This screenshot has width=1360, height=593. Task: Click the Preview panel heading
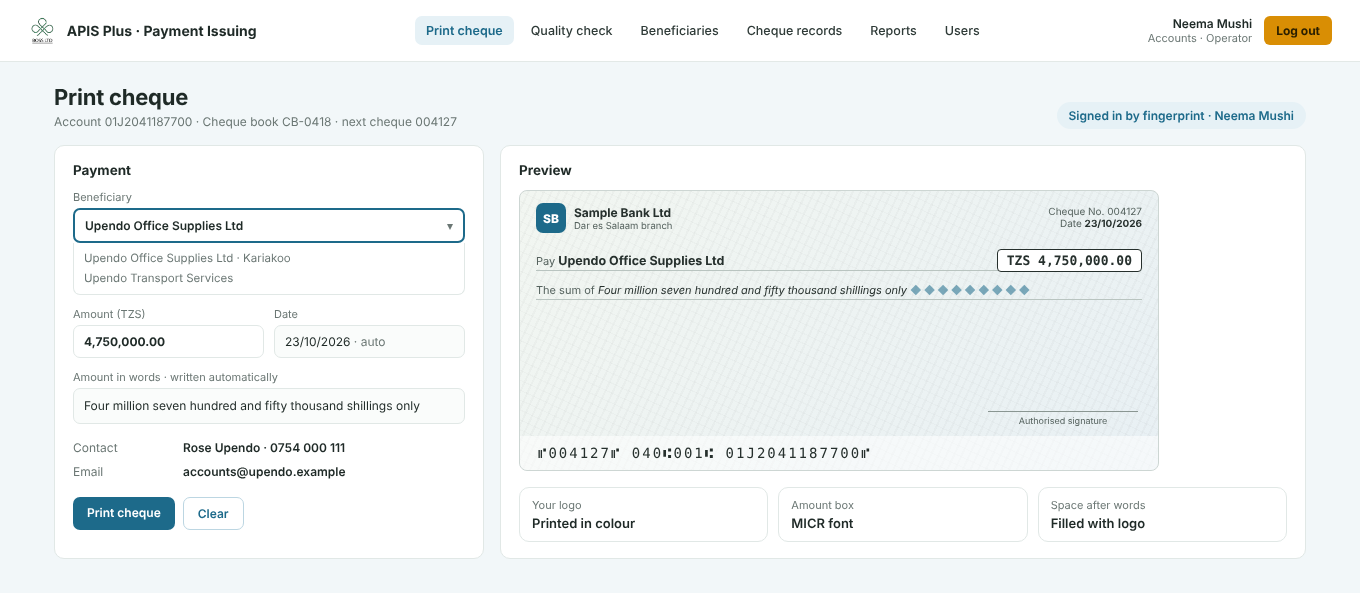545,170
